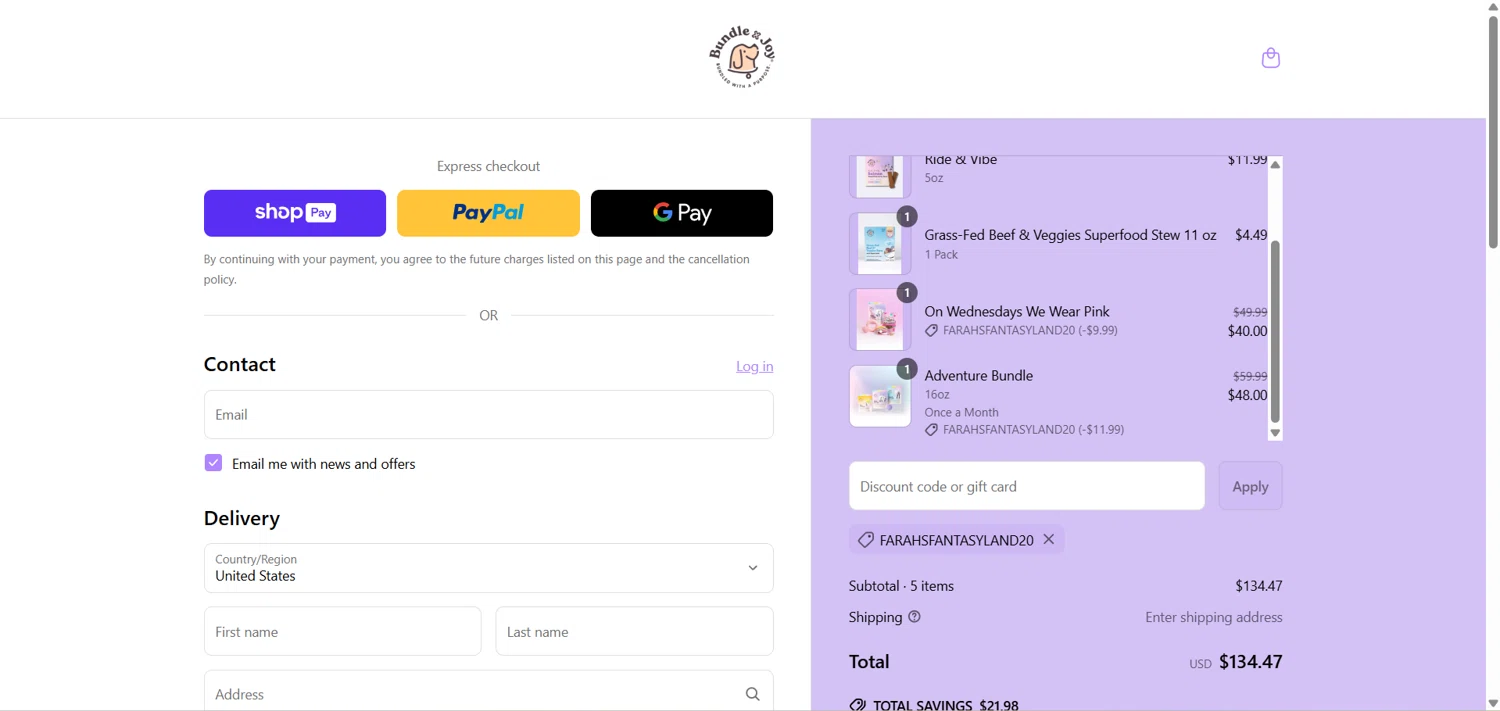Focus the Email input field
1500x711 pixels.
click(488, 414)
